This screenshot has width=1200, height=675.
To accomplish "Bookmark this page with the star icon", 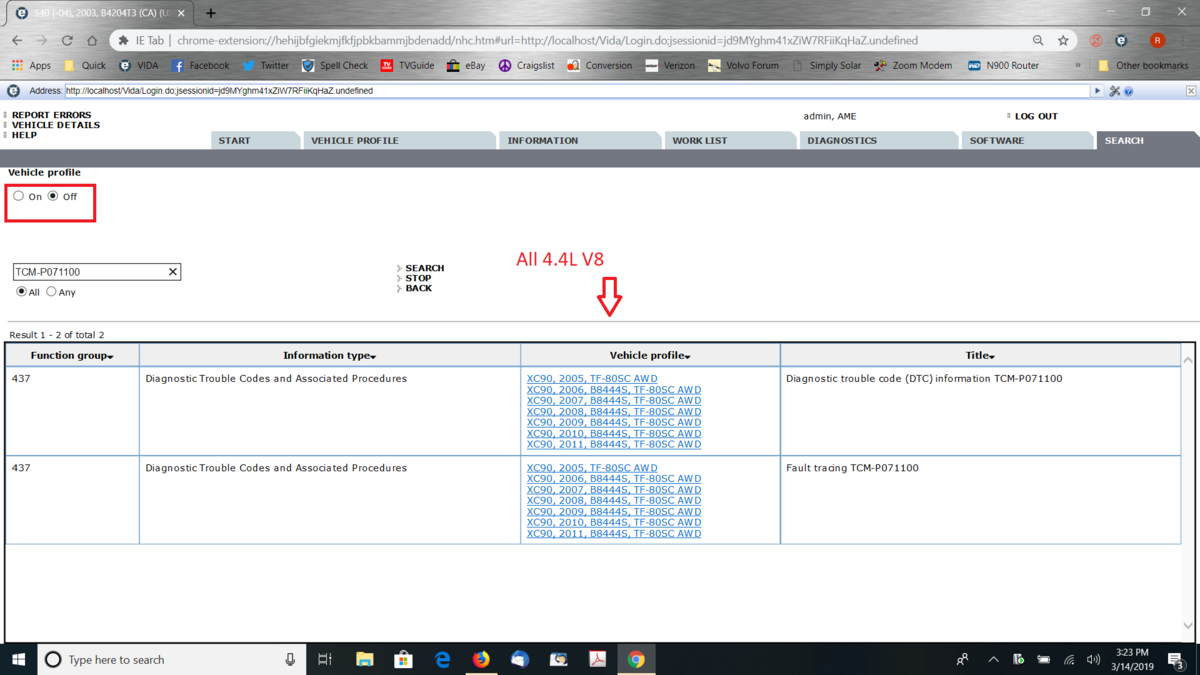I will [1063, 41].
